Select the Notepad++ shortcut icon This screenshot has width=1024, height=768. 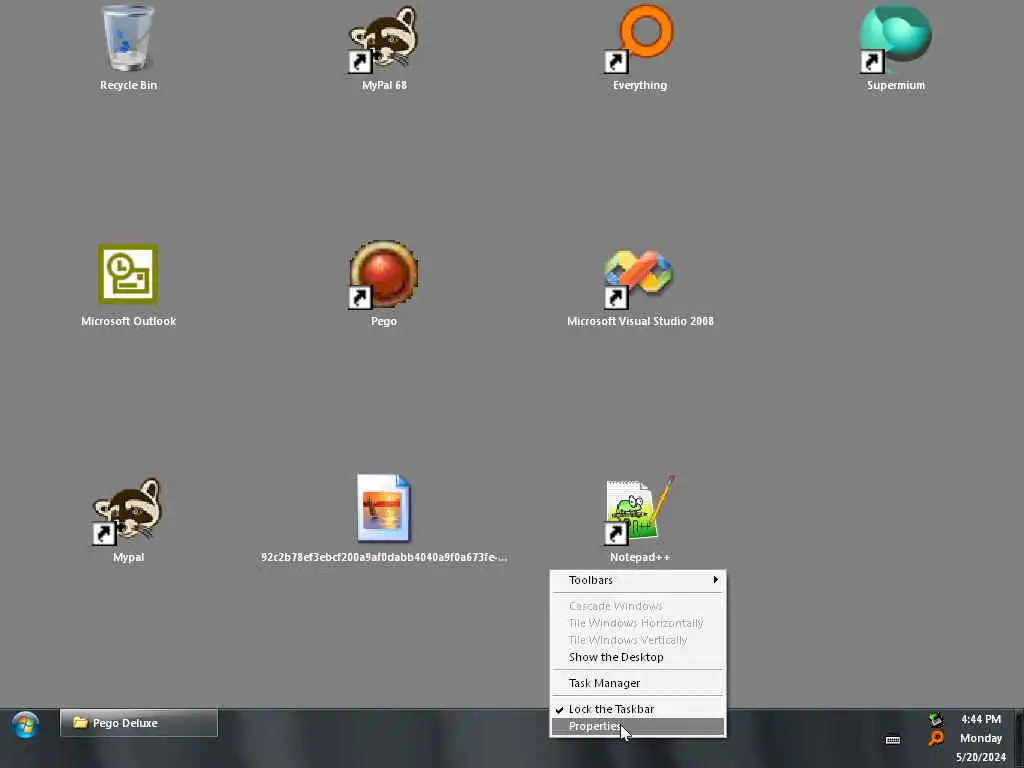640,511
